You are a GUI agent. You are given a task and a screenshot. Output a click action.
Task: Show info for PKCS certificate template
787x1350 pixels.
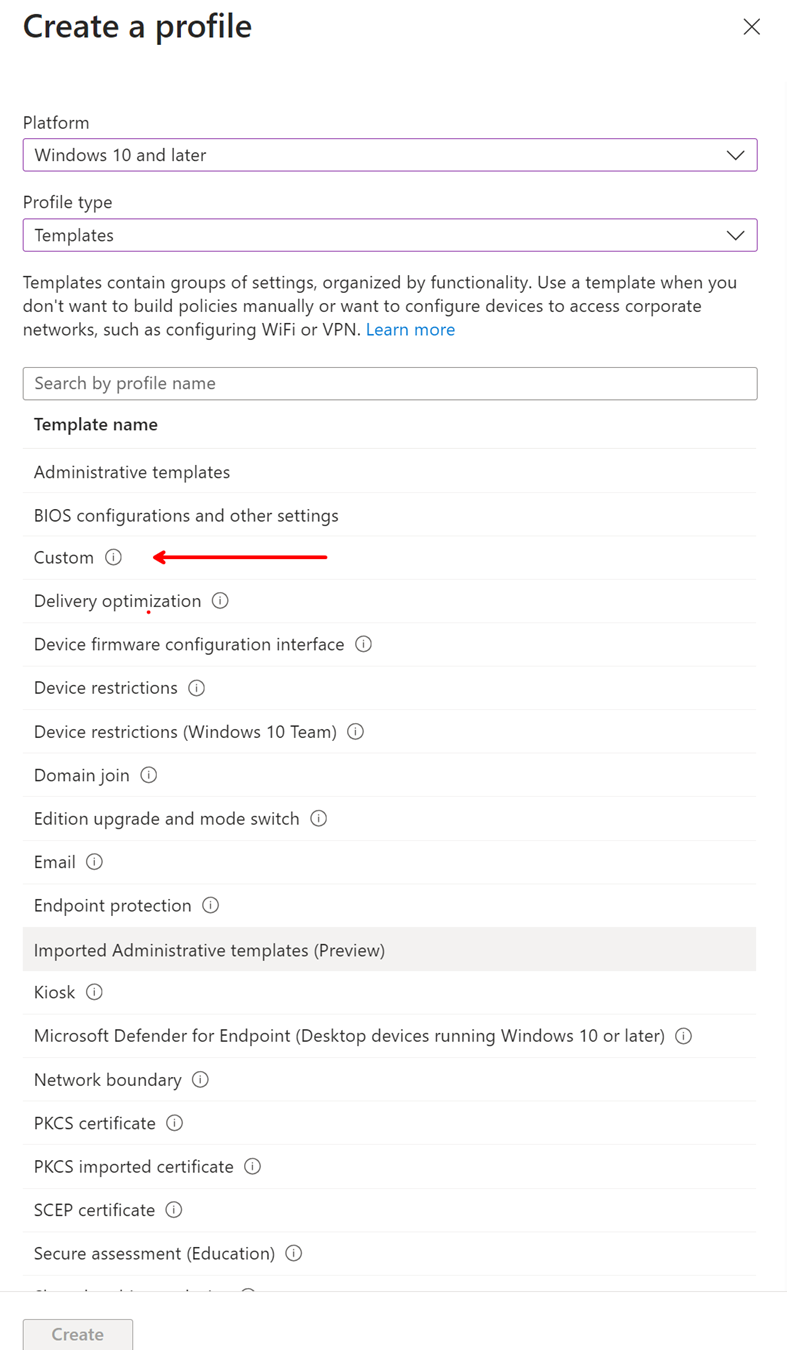[175, 1123]
